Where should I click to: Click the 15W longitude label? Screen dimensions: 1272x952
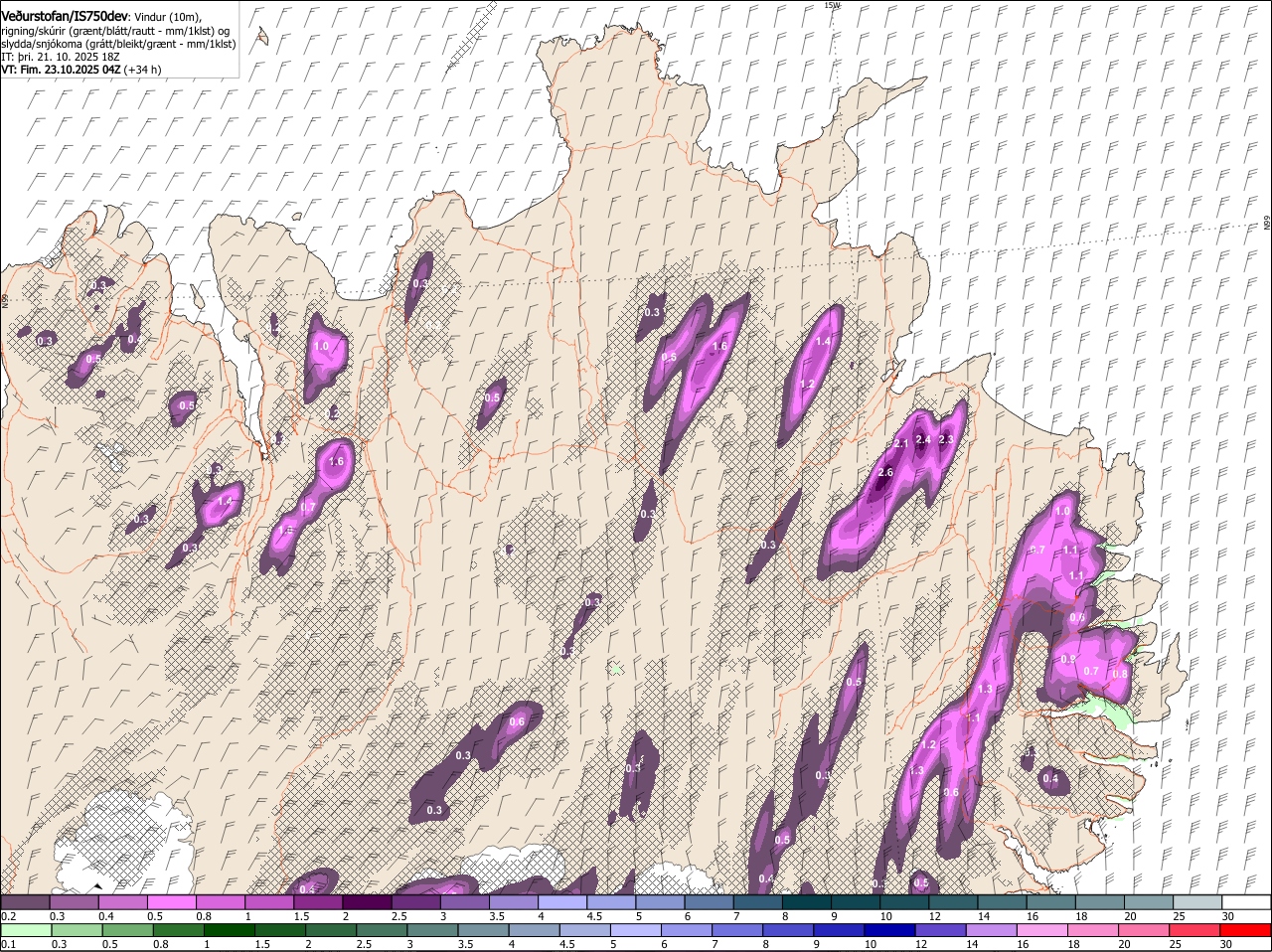click(832, 5)
